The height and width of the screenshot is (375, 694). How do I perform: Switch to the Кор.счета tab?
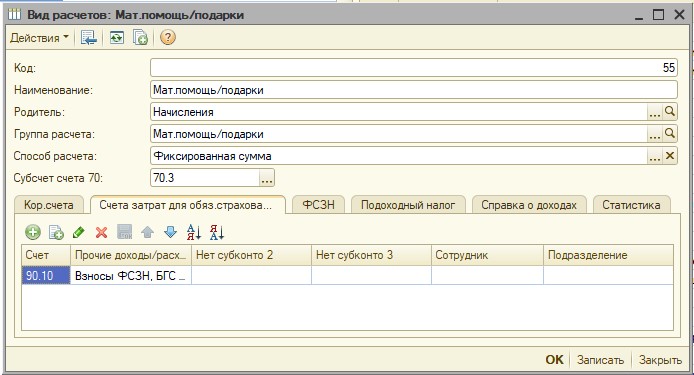tap(49, 205)
